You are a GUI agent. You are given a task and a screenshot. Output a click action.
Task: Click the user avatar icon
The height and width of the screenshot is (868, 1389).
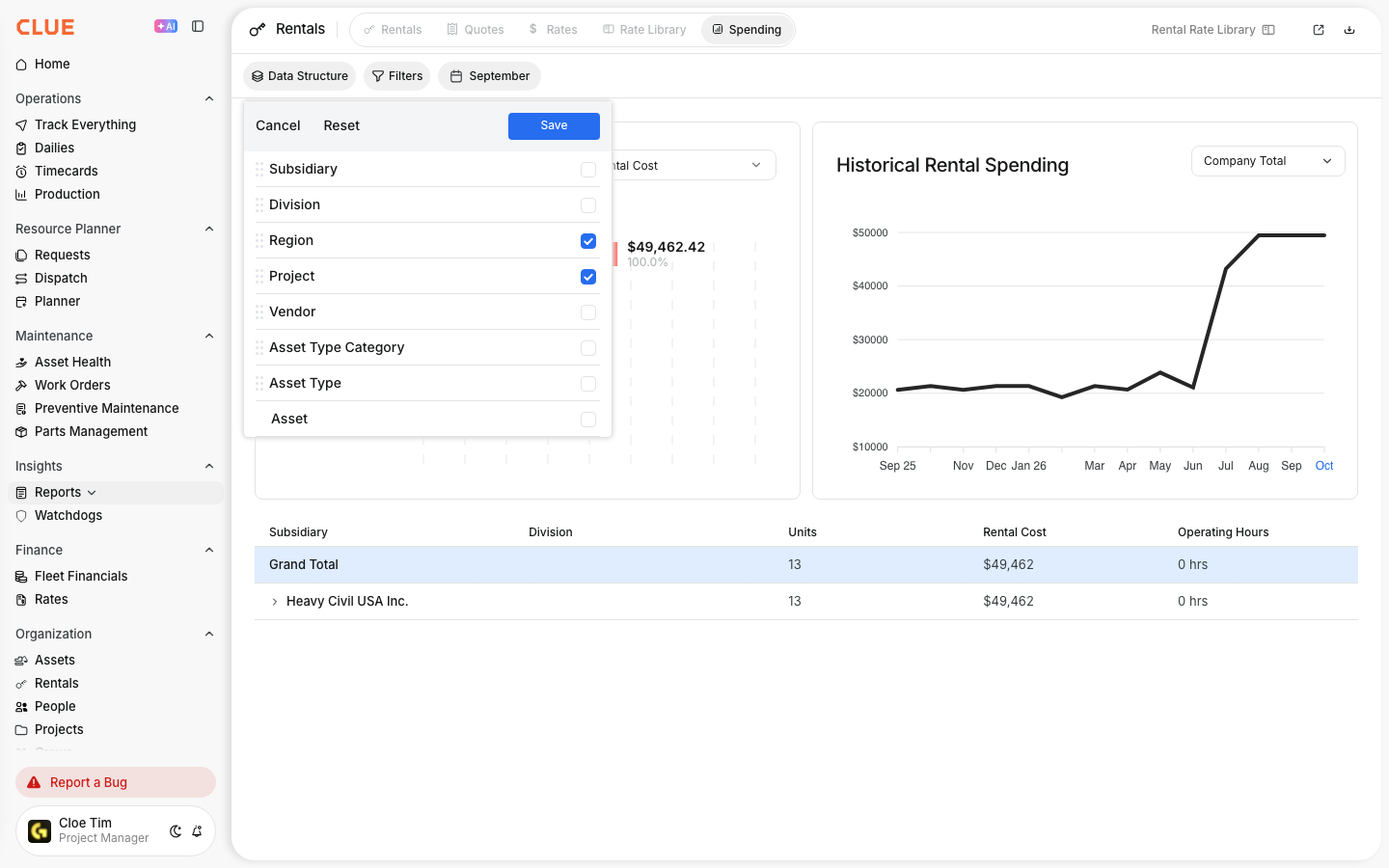[x=40, y=831]
